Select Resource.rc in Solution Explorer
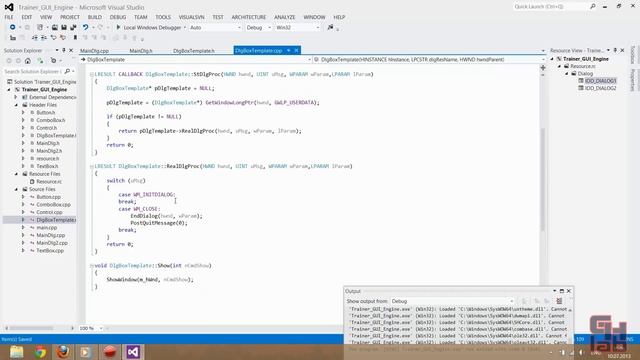The image size is (640, 360). tap(49, 182)
